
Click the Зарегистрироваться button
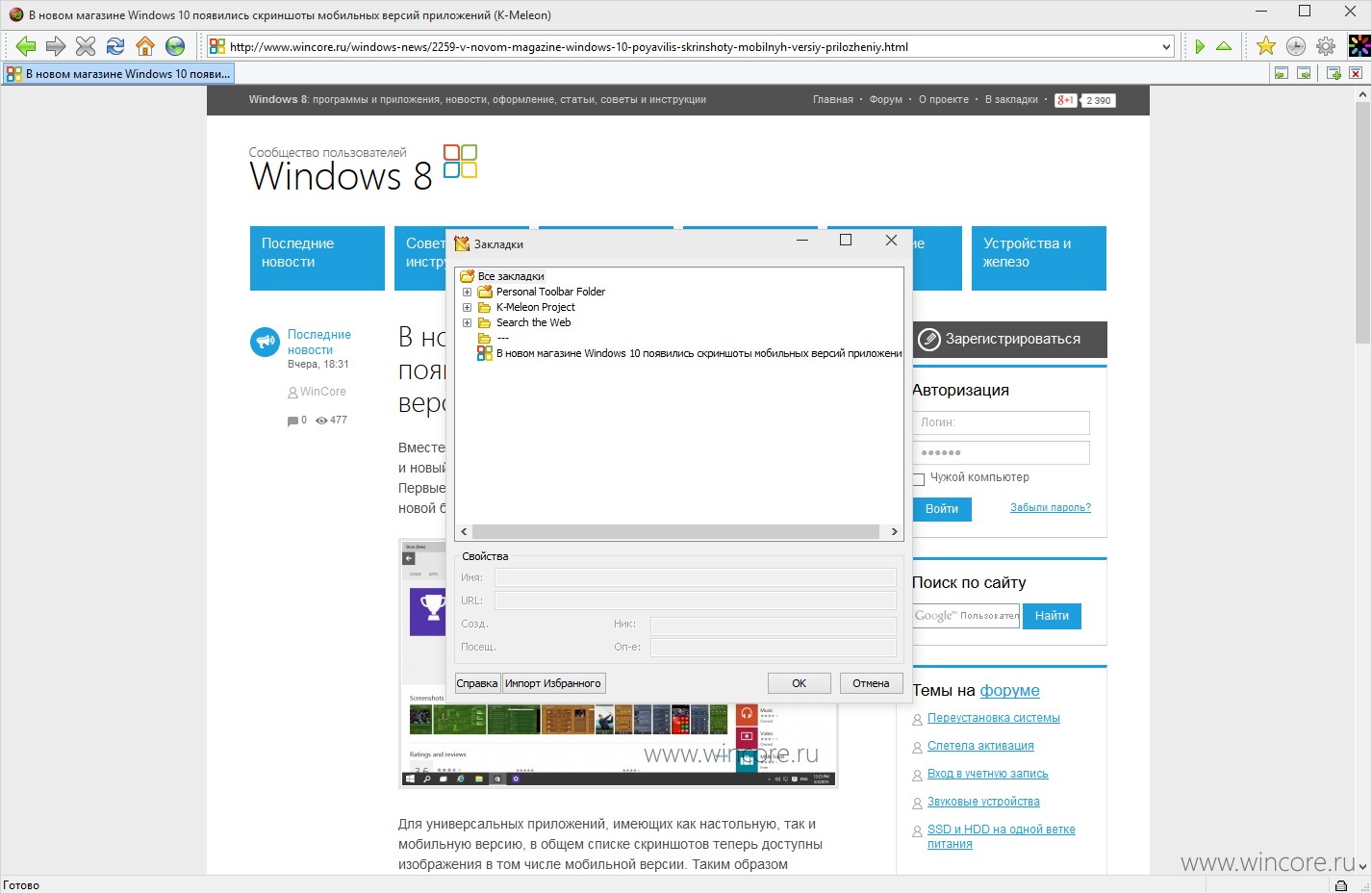(1010, 339)
